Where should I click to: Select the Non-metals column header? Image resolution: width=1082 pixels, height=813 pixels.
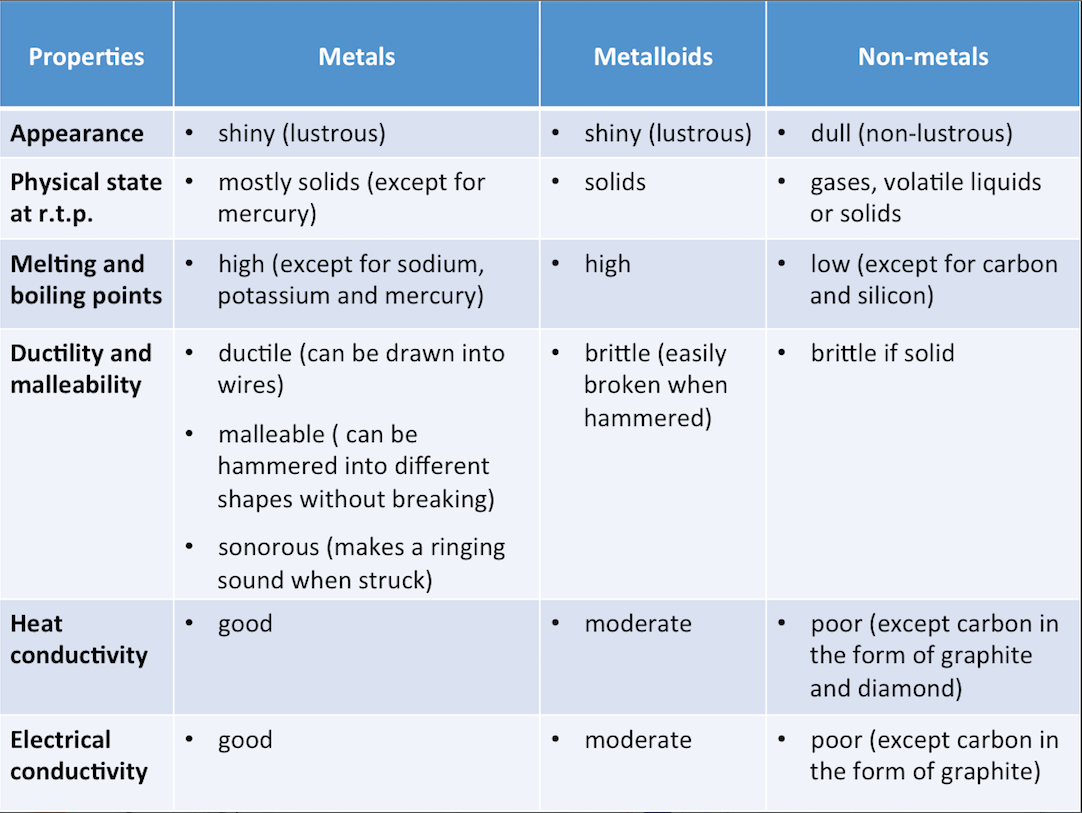[x=922, y=57]
